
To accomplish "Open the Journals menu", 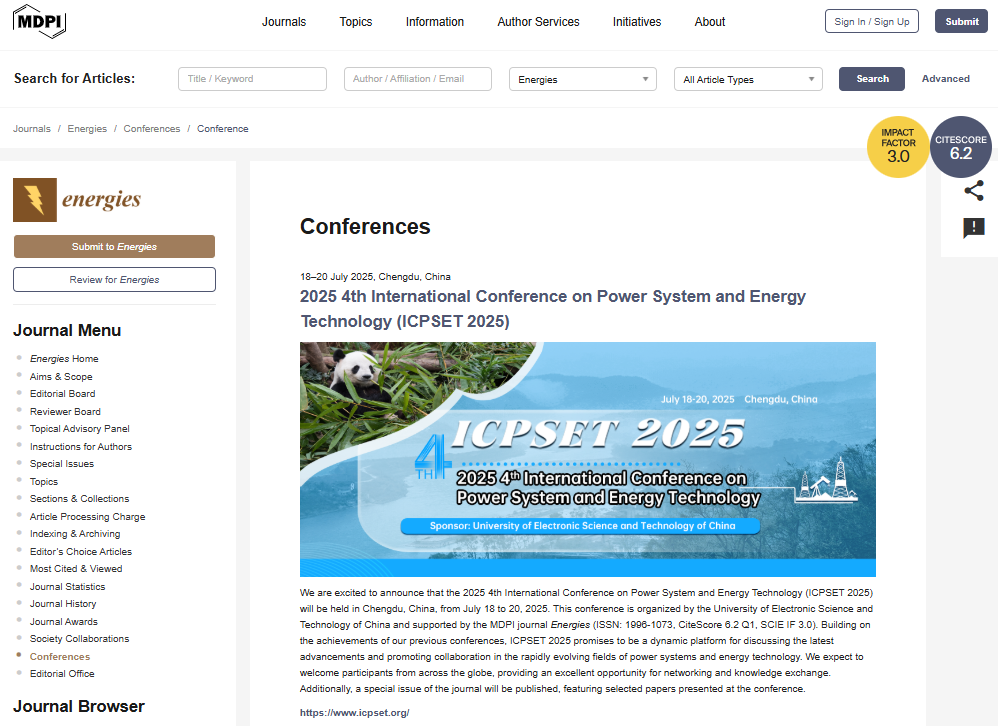I will click(284, 22).
